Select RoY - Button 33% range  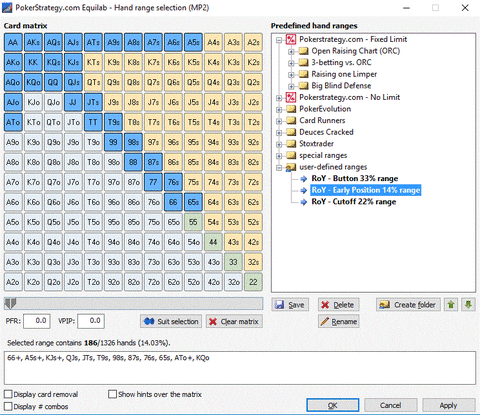[x=355, y=179]
